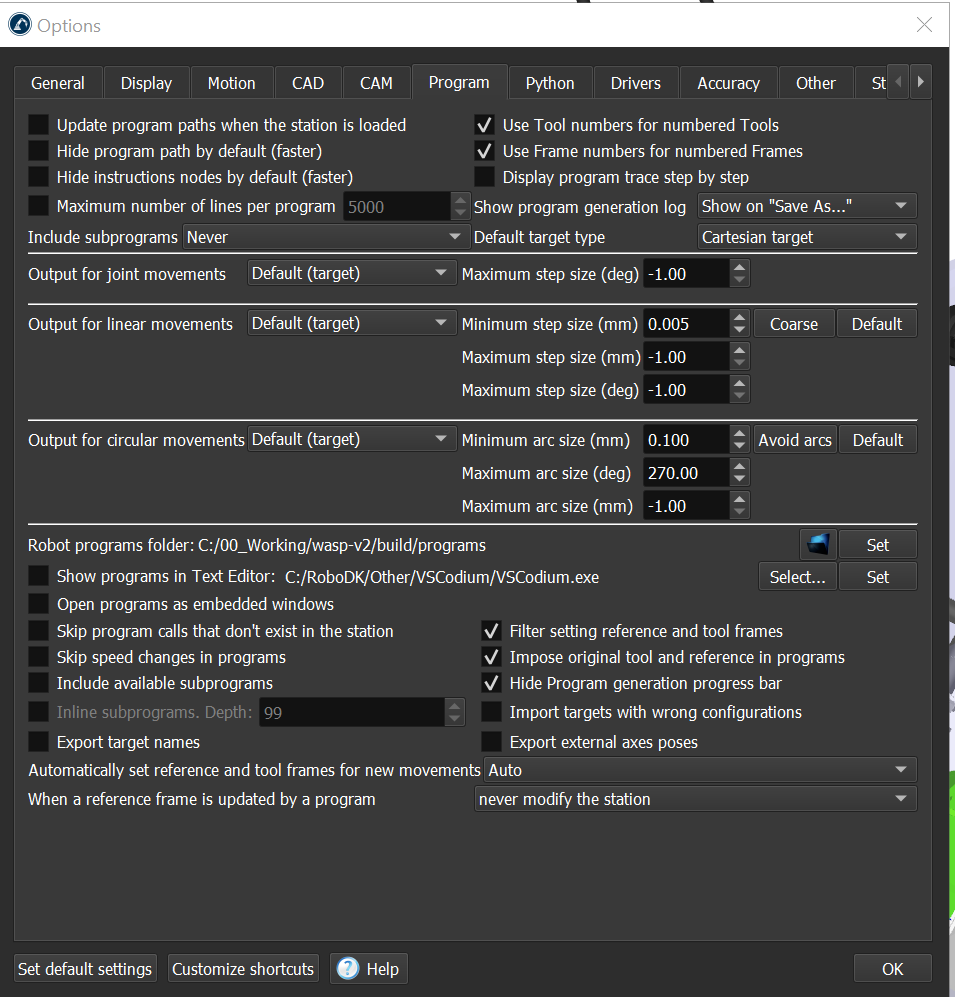Enable Hide program path by default
Viewport: 955px width, 997px height.
click(38, 151)
